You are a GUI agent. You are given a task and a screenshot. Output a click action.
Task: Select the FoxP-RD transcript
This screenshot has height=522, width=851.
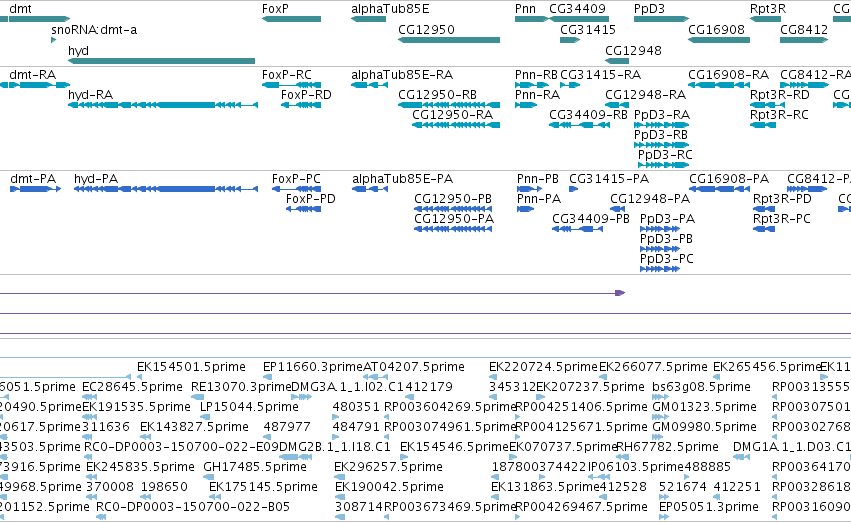pyautogui.click(x=301, y=105)
